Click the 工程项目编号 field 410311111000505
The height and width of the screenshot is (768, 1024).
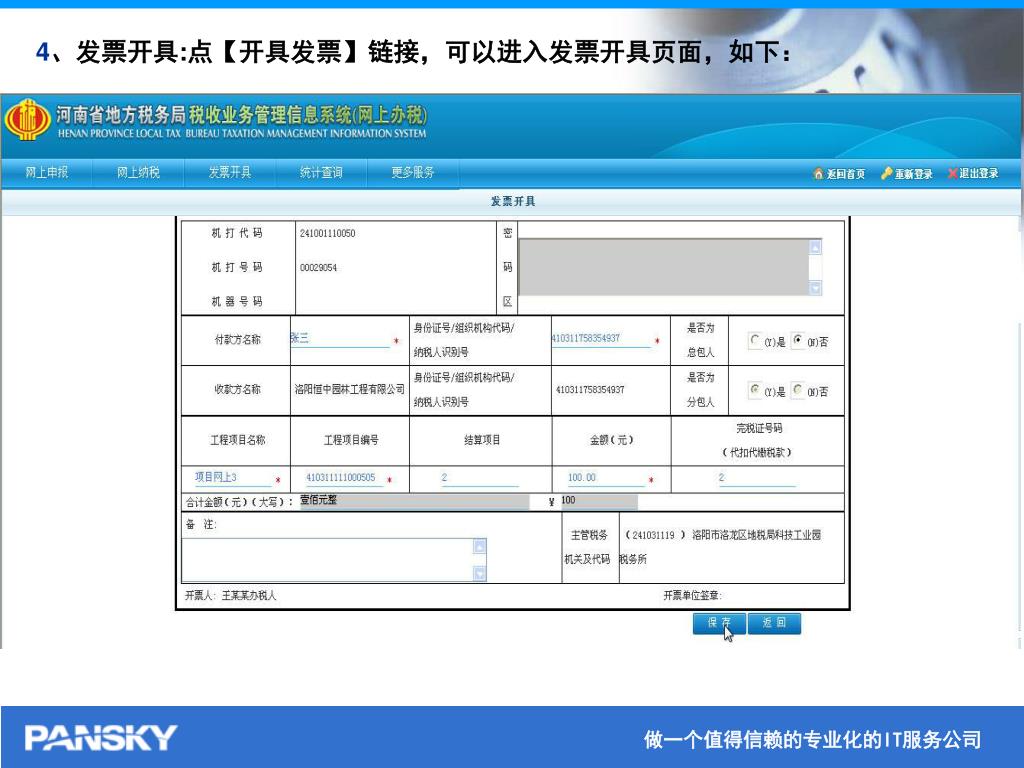[344, 478]
